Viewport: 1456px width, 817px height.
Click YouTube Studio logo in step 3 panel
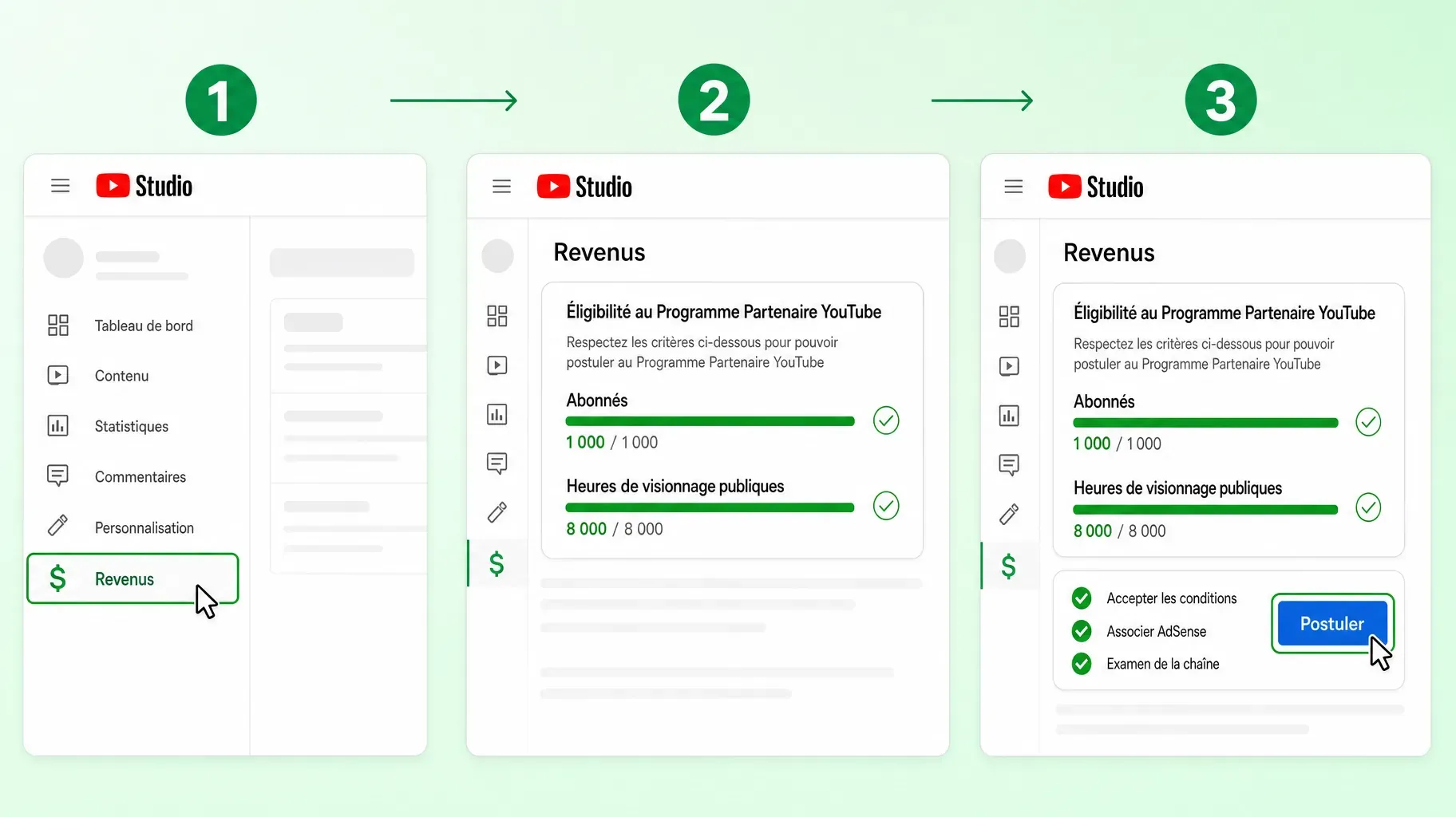point(1096,187)
